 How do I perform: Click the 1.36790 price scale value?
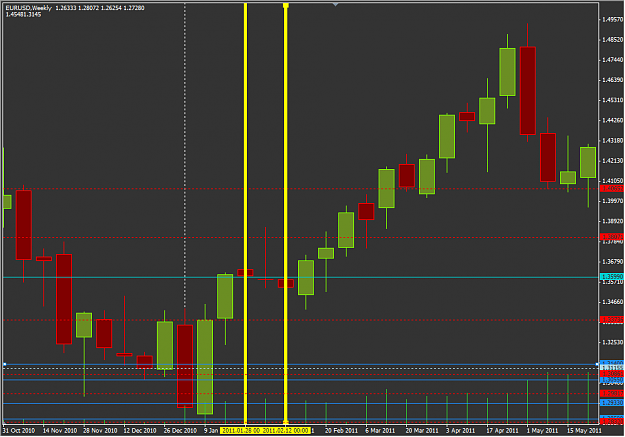613,261
